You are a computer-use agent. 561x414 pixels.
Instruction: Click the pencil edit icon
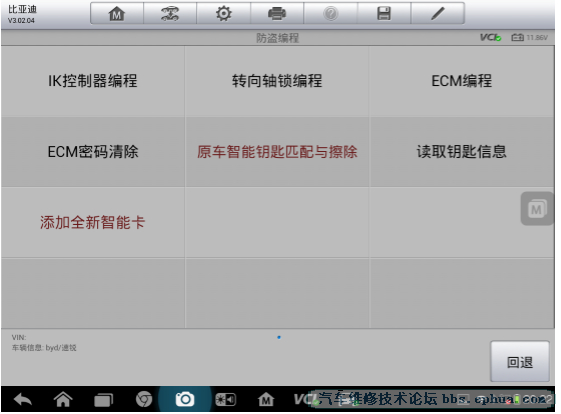(438, 14)
